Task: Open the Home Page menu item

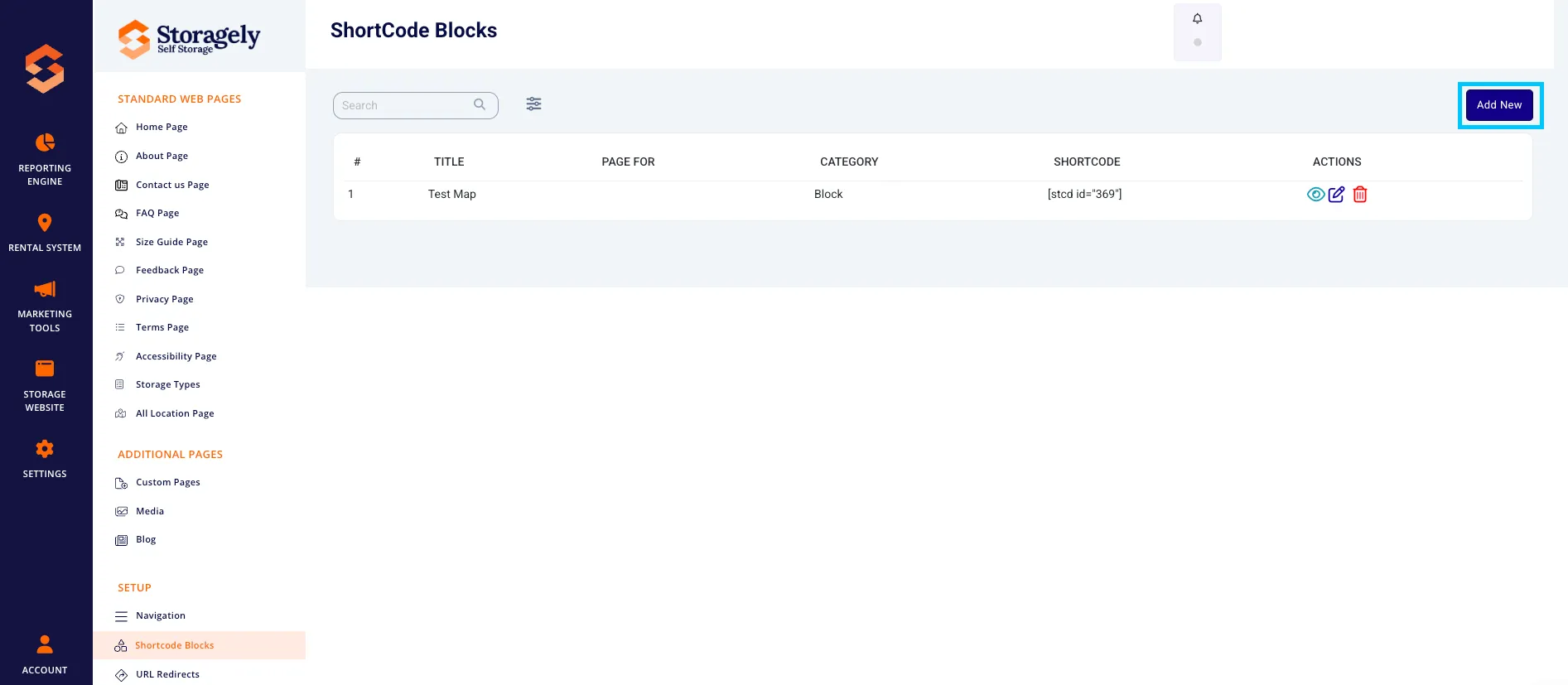Action: [x=162, y=128]
